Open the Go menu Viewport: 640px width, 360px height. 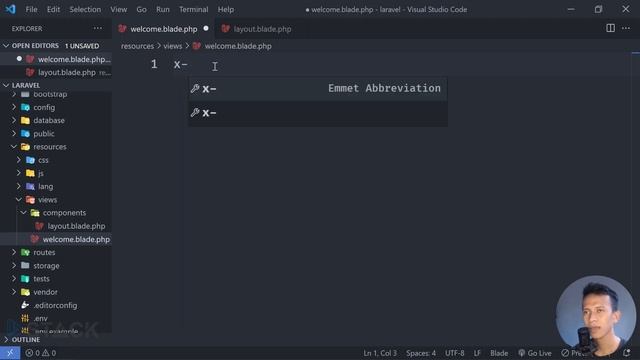[x=141, y=9]
